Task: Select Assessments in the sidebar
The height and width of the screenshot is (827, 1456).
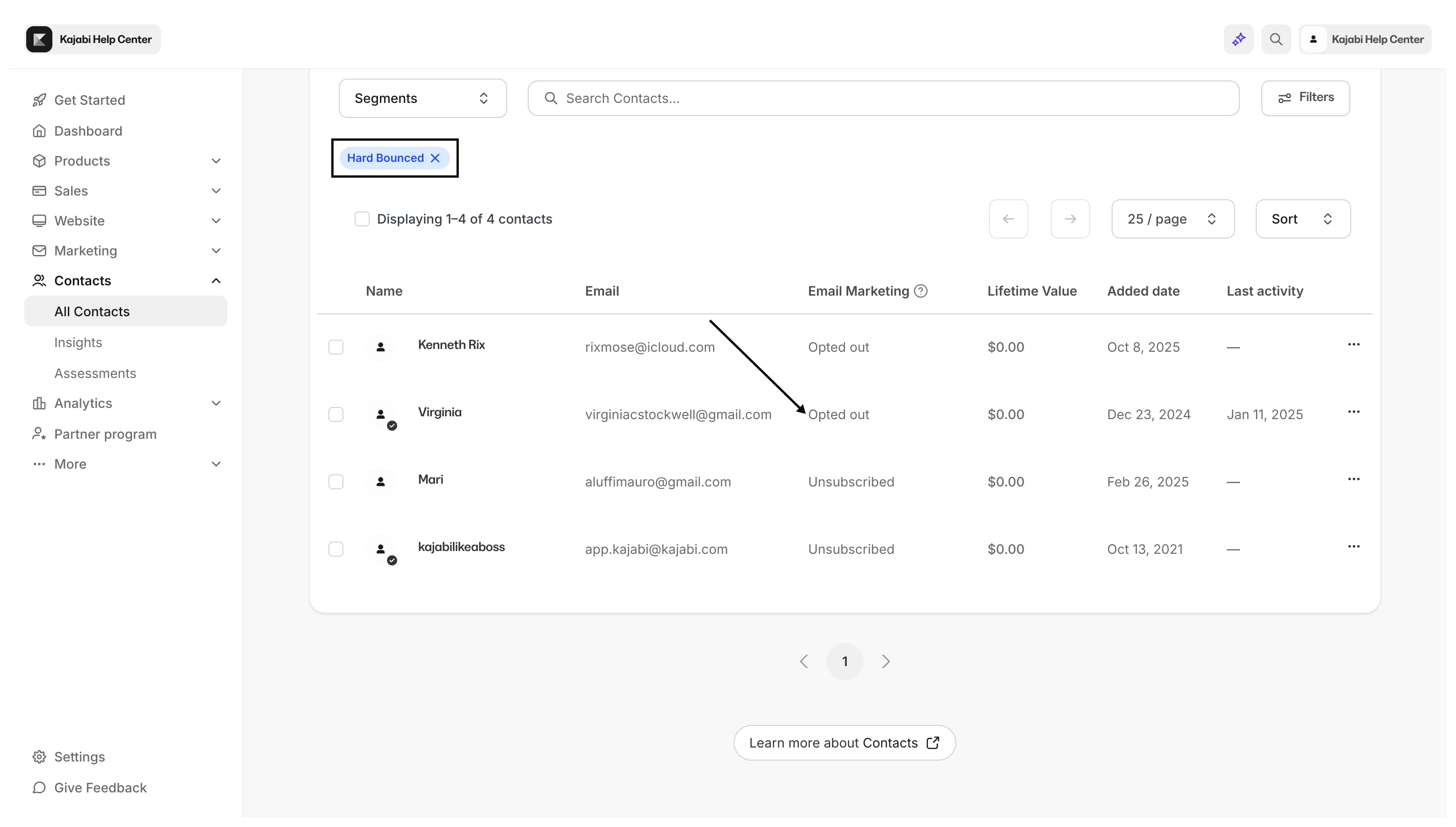Action: [95, 373]
